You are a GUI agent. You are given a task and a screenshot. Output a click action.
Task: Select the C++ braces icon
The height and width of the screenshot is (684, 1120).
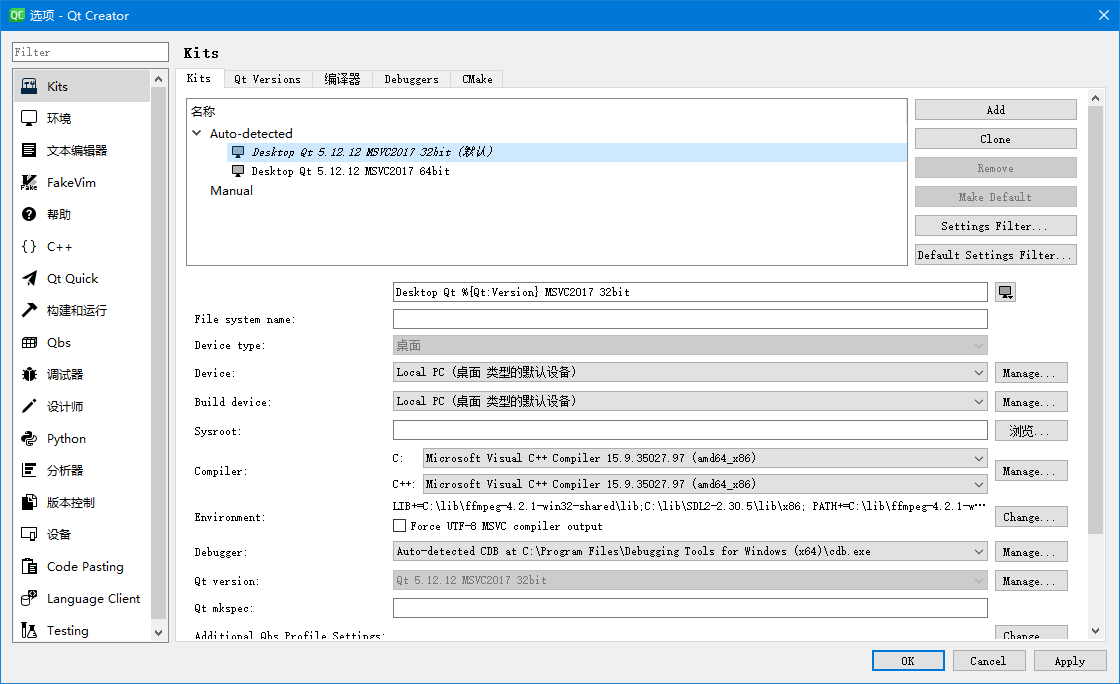pyautogui.click(x=29, y=246)
